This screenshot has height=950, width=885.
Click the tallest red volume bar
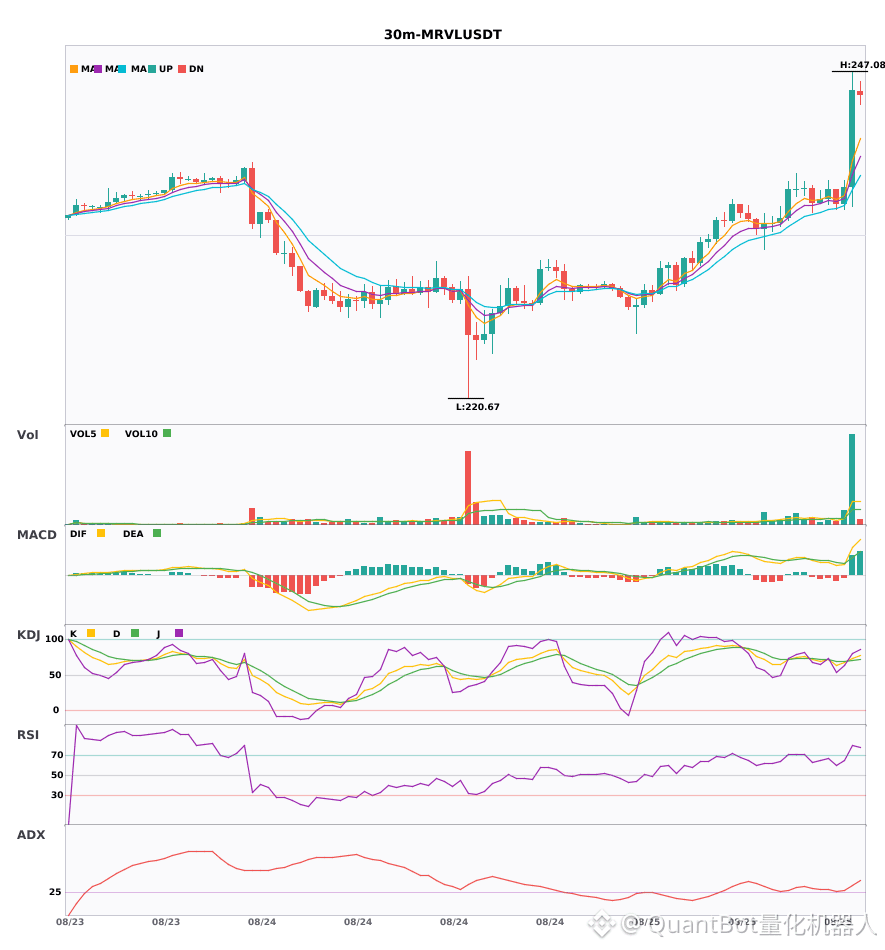pos(468,487)
